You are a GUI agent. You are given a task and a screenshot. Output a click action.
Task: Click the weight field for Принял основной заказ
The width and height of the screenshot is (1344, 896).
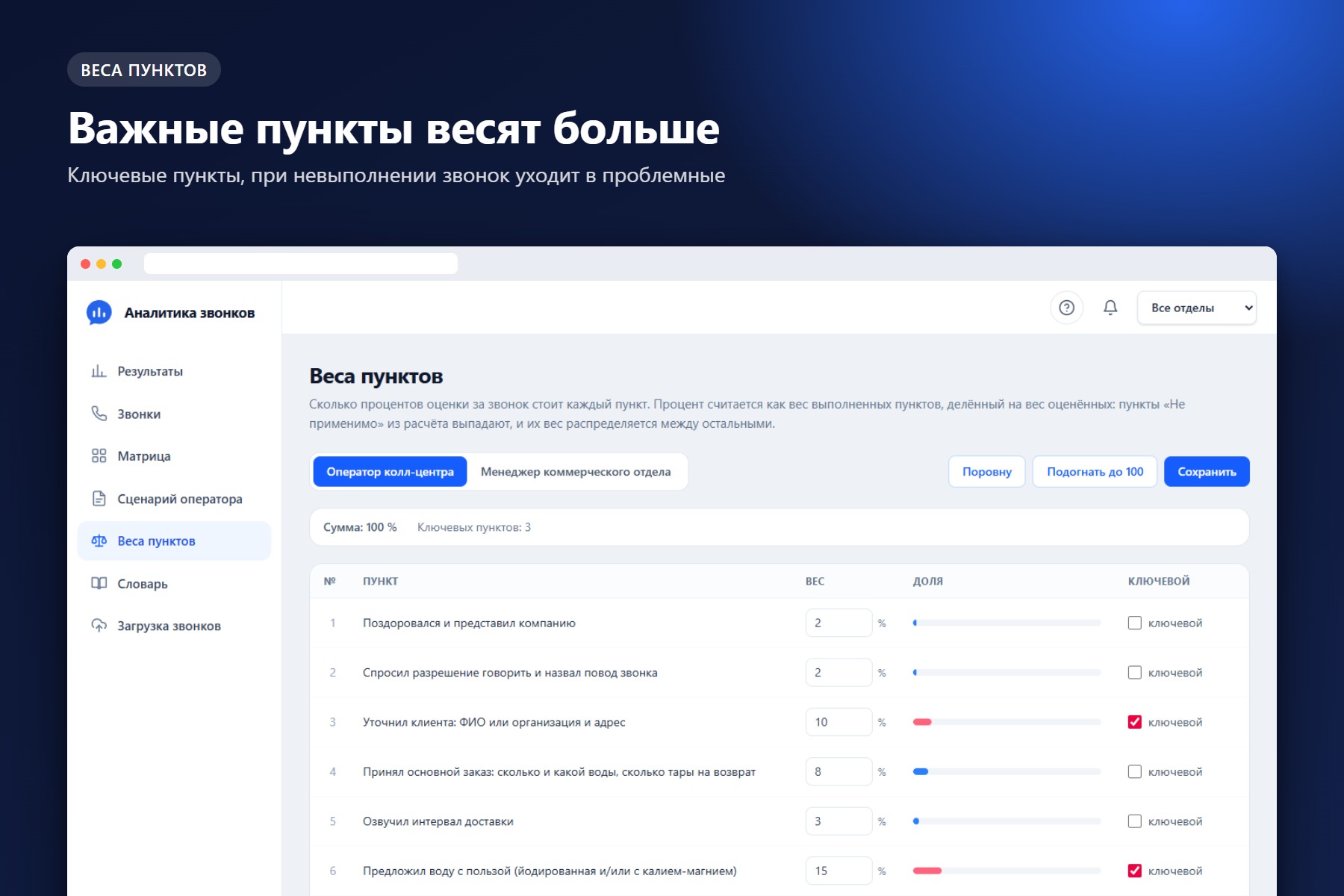839,771
